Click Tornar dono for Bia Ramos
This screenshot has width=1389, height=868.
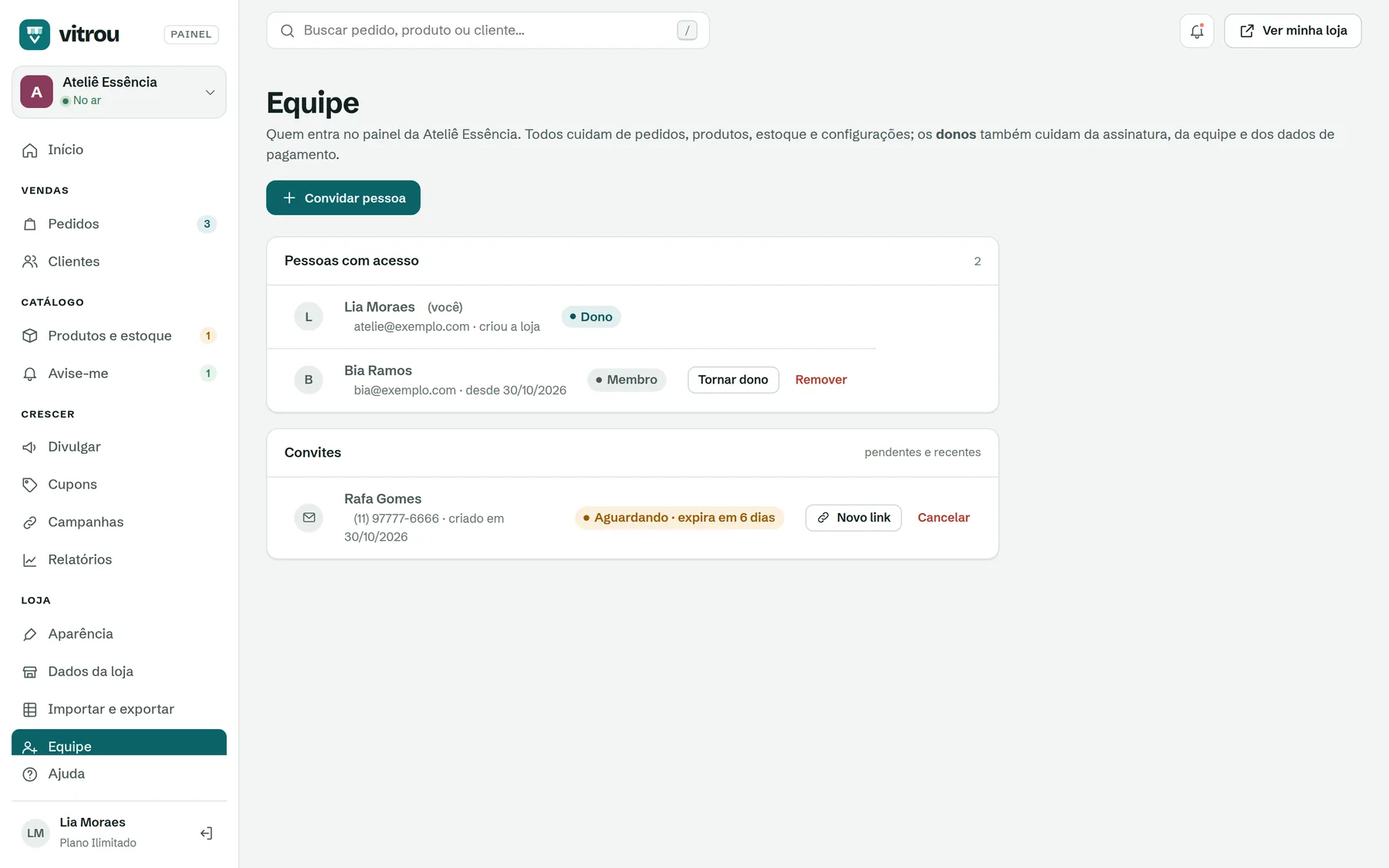733,380
